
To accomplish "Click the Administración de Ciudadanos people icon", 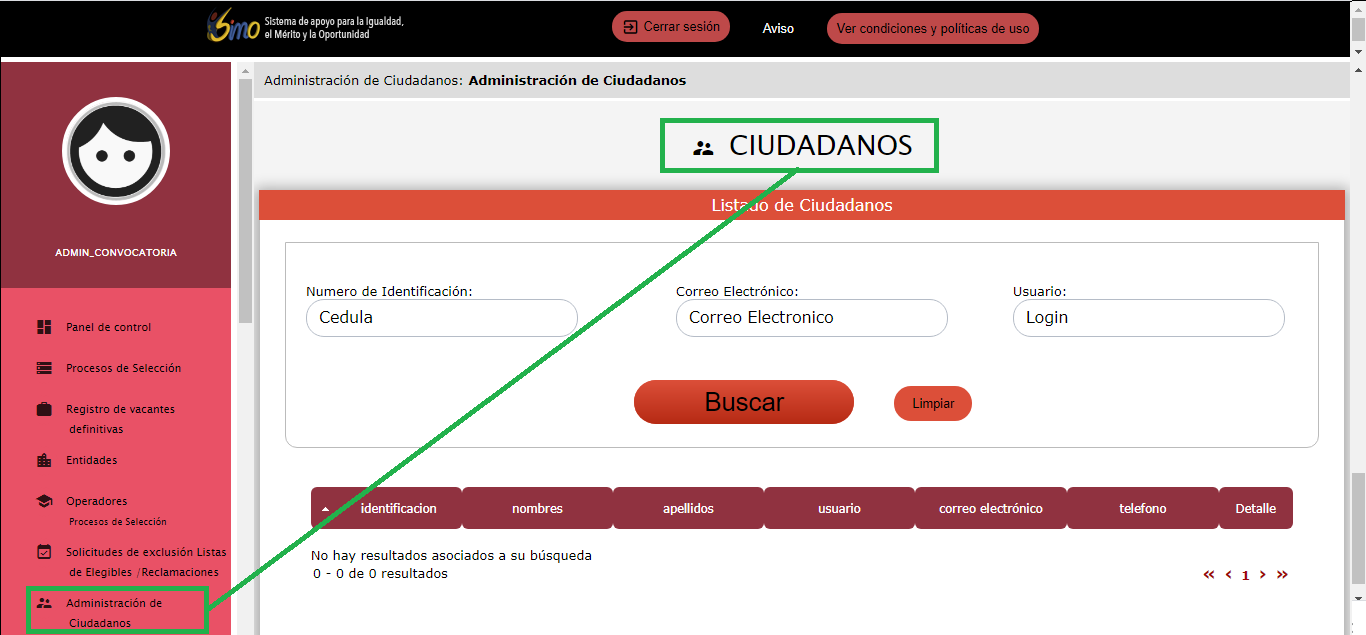I will 44,603.
